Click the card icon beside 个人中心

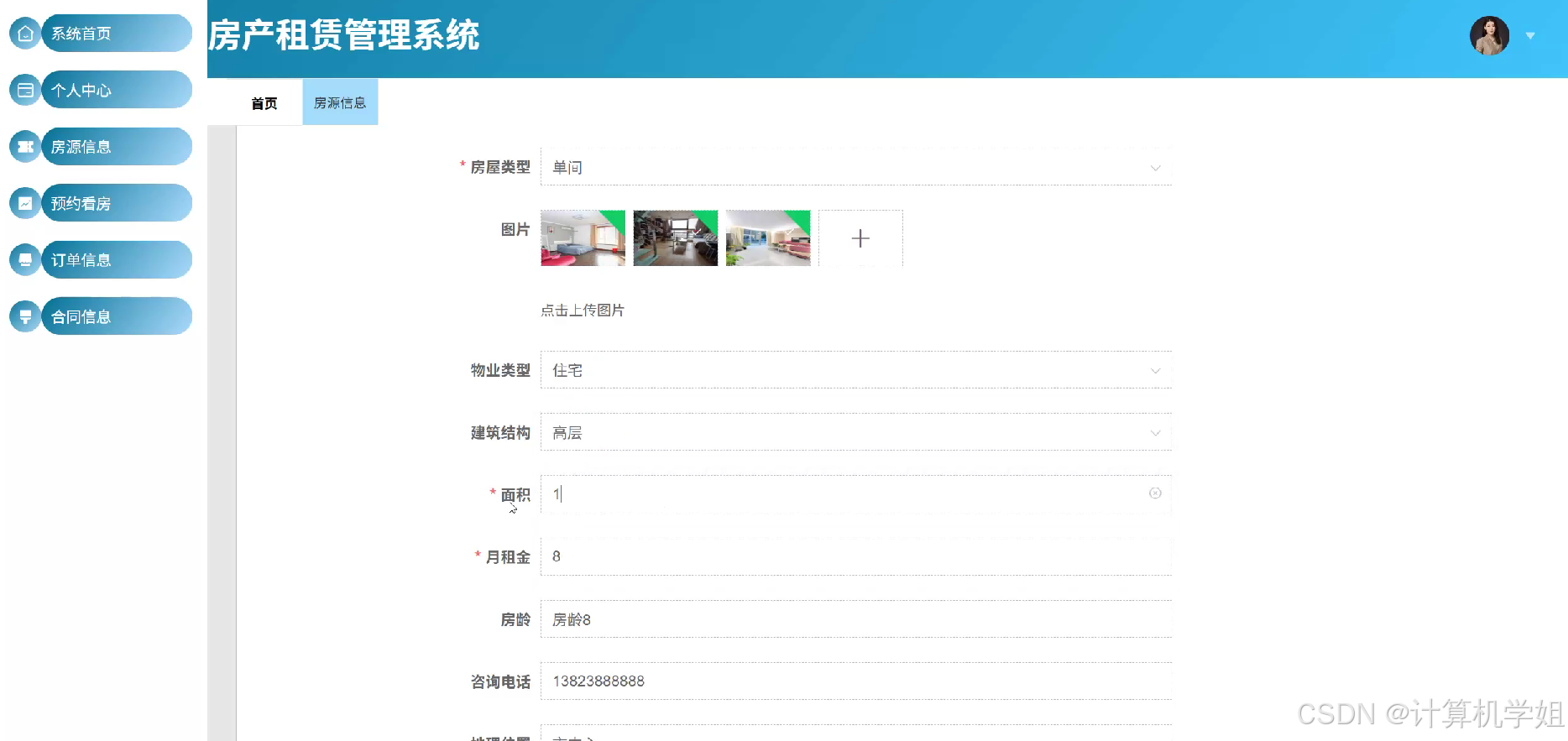click(x=25, y=90)
